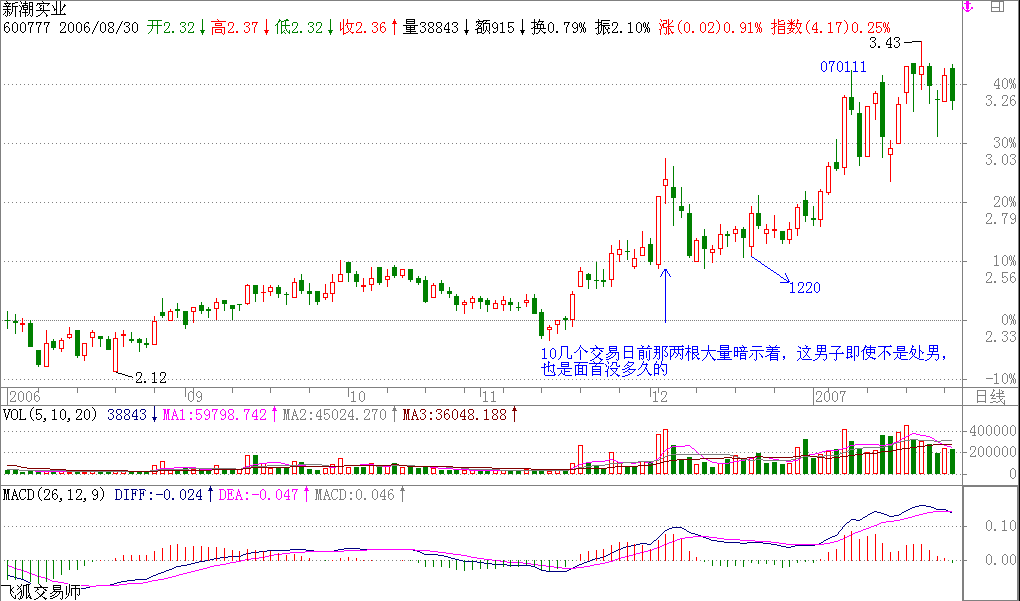Select the 070111 date annotation
The height and width of the screenshot is (601, 1020).
click(842, 67)
